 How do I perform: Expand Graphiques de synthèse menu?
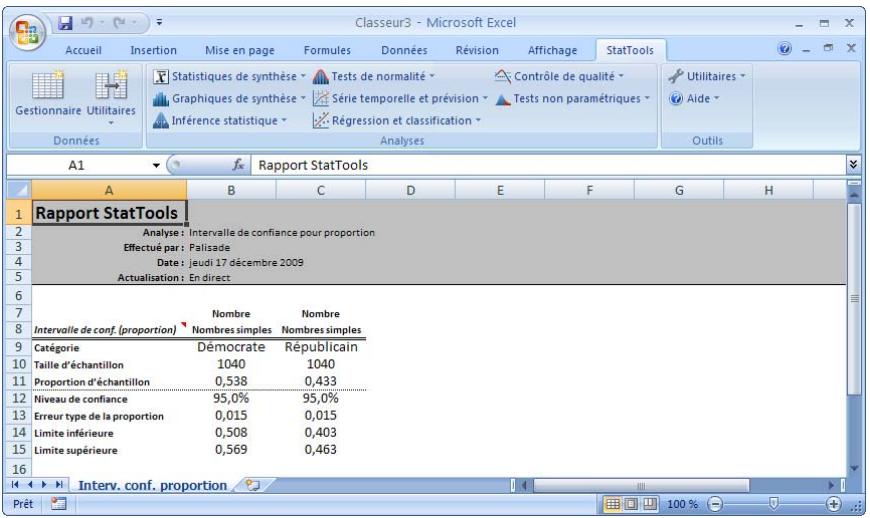(229, 98)
